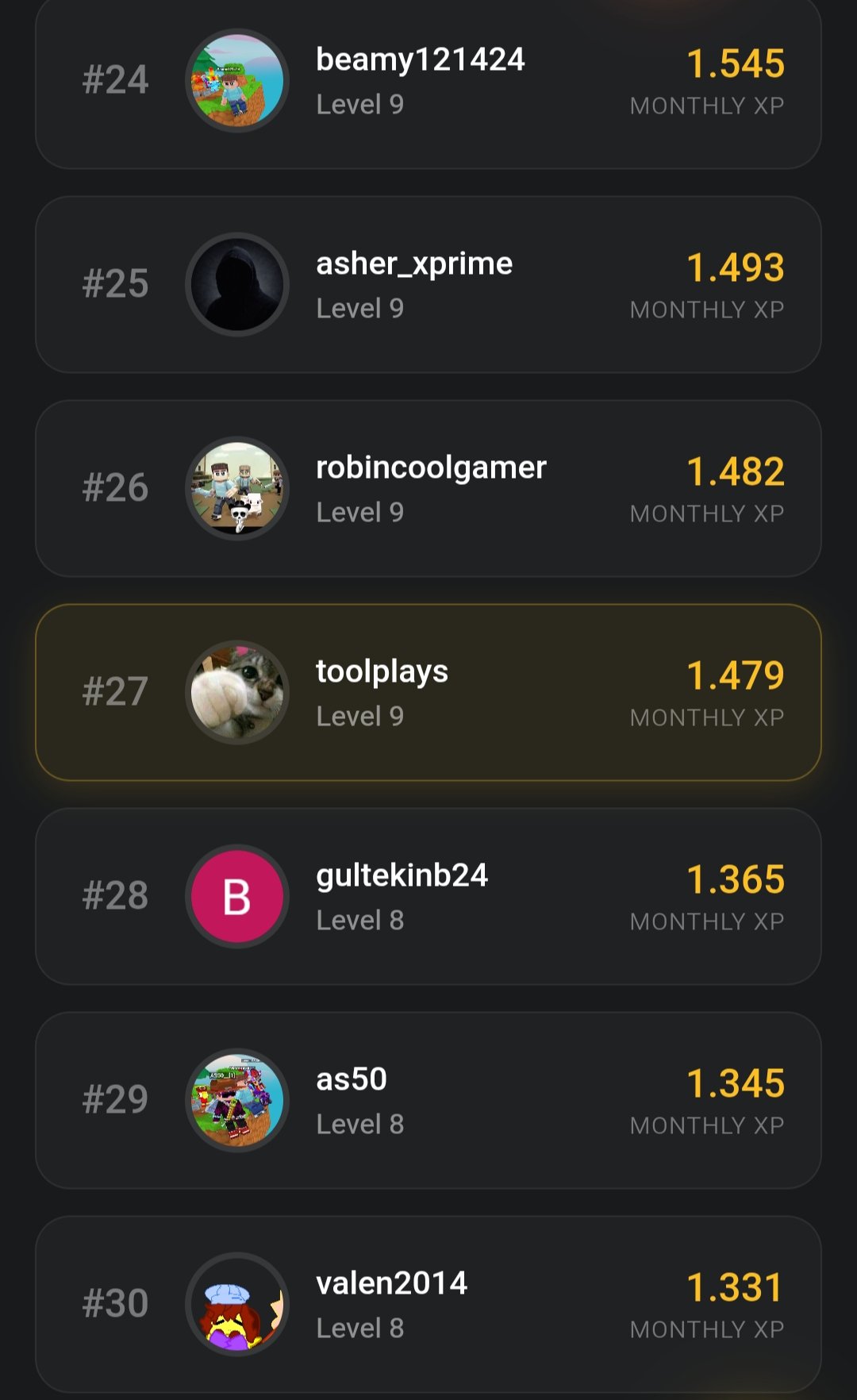Open the as50 username

pyautogui.click(x=351, y=1079)
